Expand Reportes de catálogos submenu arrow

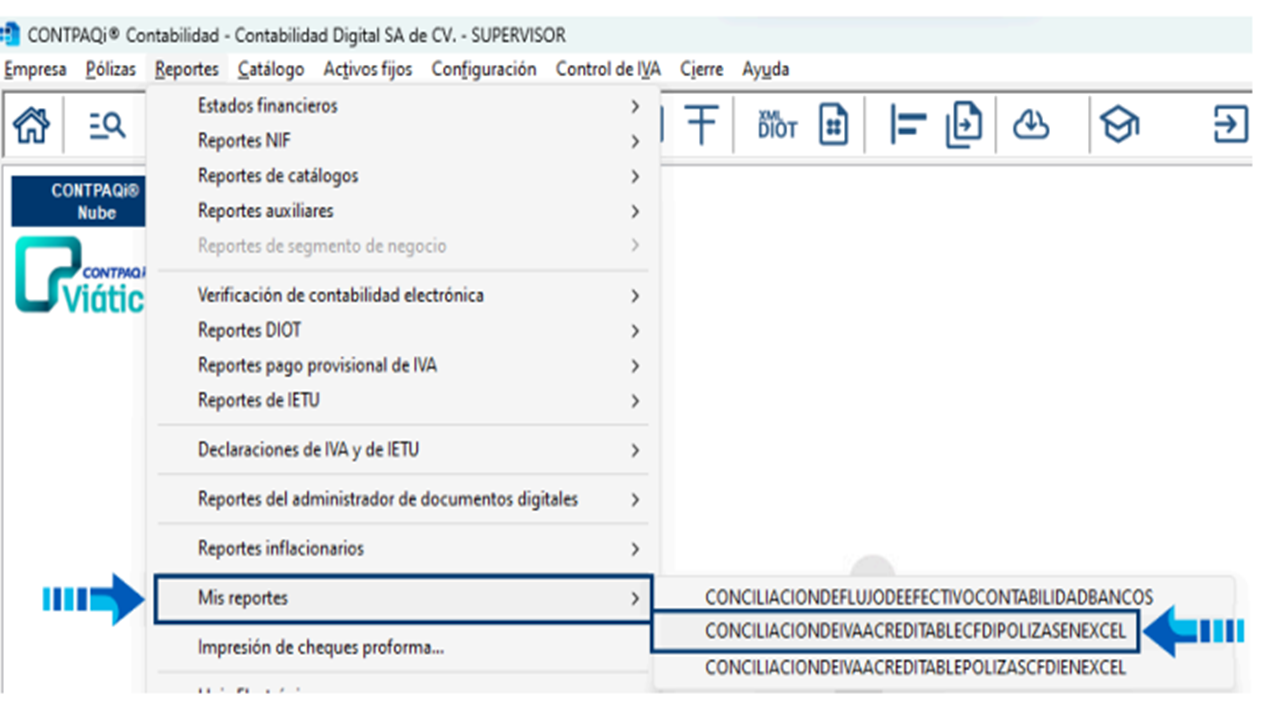click(x=635, y=176)
